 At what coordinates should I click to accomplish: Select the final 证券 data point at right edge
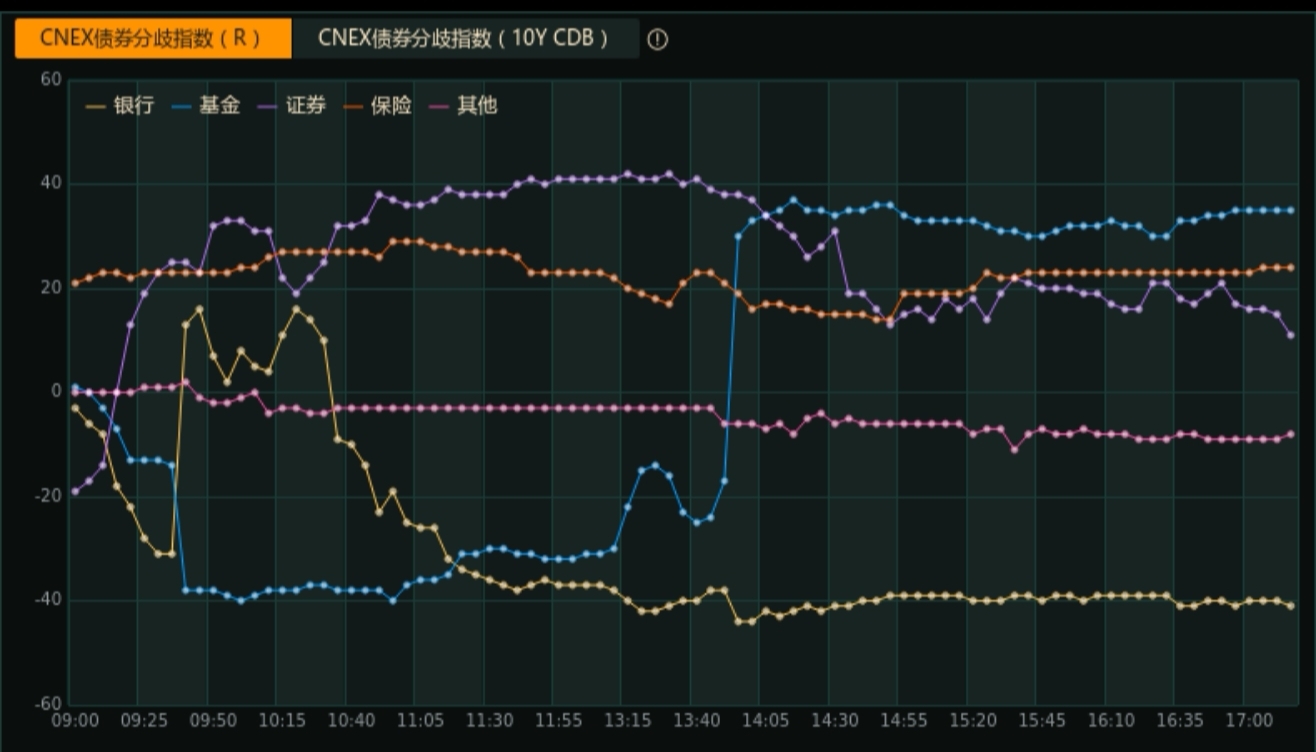coord(1290,335)
